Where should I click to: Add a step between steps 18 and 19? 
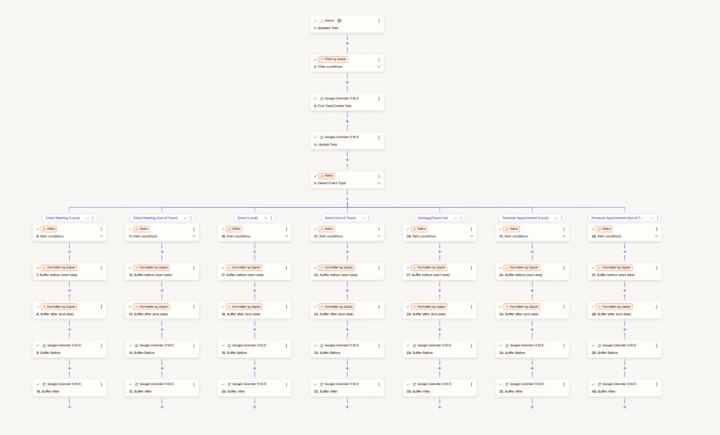(x=254, y=329)
